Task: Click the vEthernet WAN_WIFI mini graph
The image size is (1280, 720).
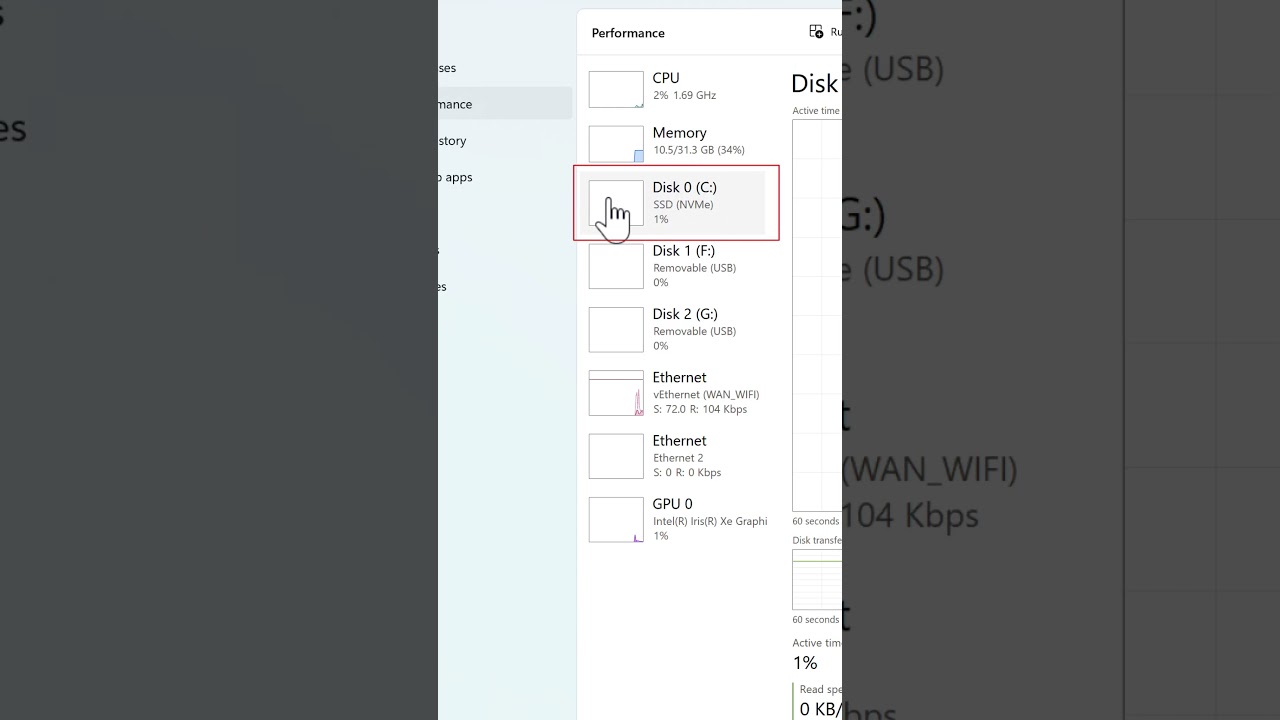Action: (616, 393)
